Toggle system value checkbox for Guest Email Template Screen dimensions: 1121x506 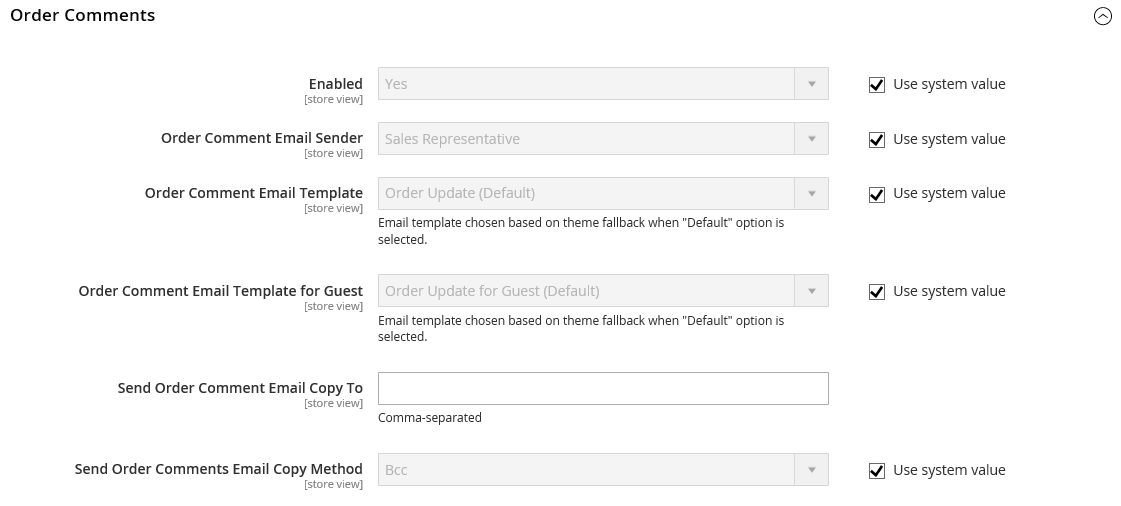pyautogui.click(x=877, y=292)
